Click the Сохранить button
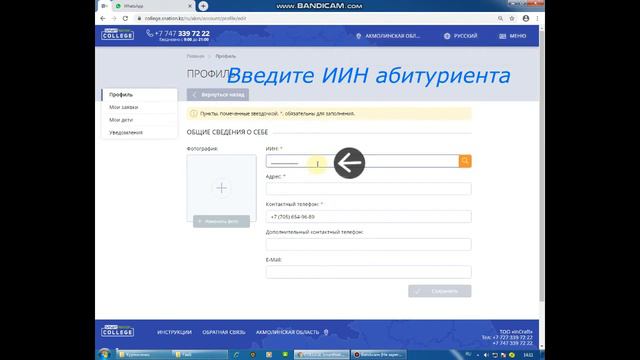Screen dimensions: 640x360 (x=440, y=291)
